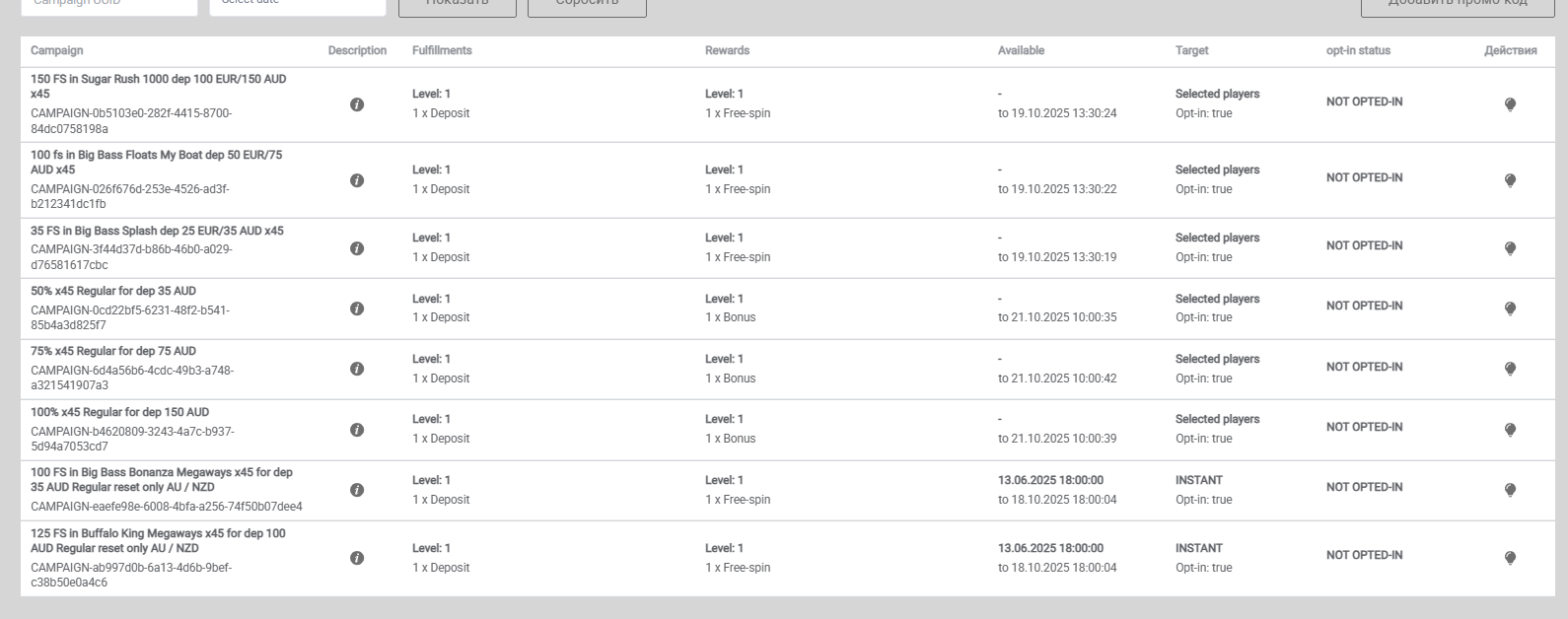Click info icon for Big Bass Bonanza Megaways
This screenshot has width=1568, height=619.
coord(357,490)
